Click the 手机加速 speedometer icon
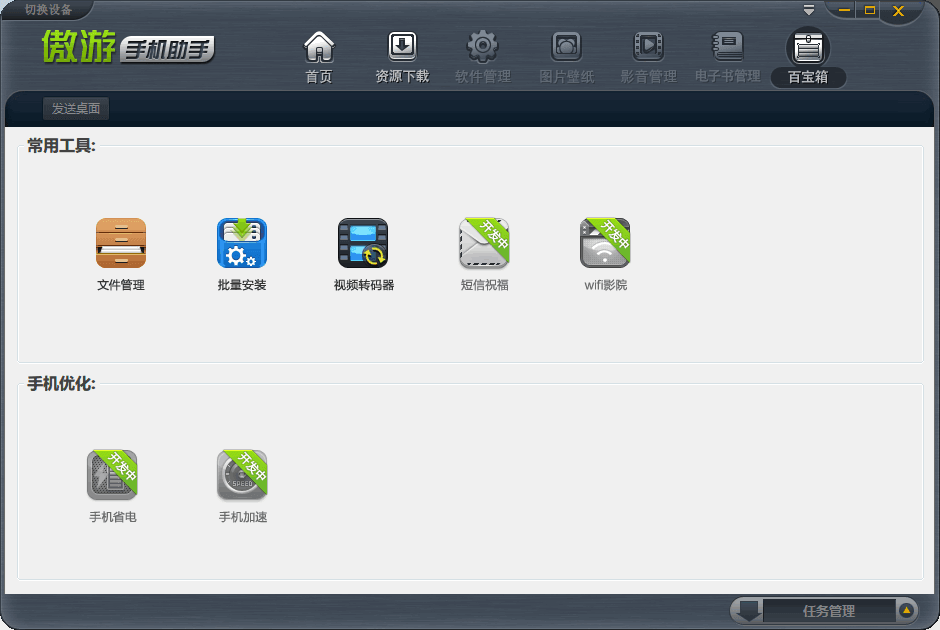Screen dimensions: 940x630 click(242, 475)
